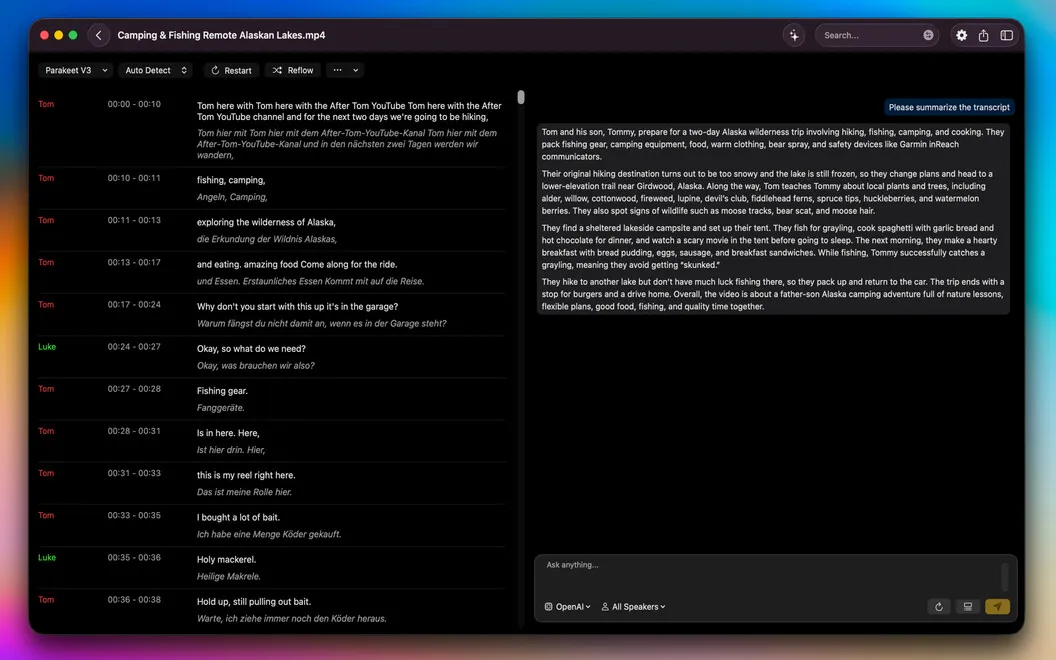
Task: Select the "Please summarize the transcript" message
Action: (948, 107)
